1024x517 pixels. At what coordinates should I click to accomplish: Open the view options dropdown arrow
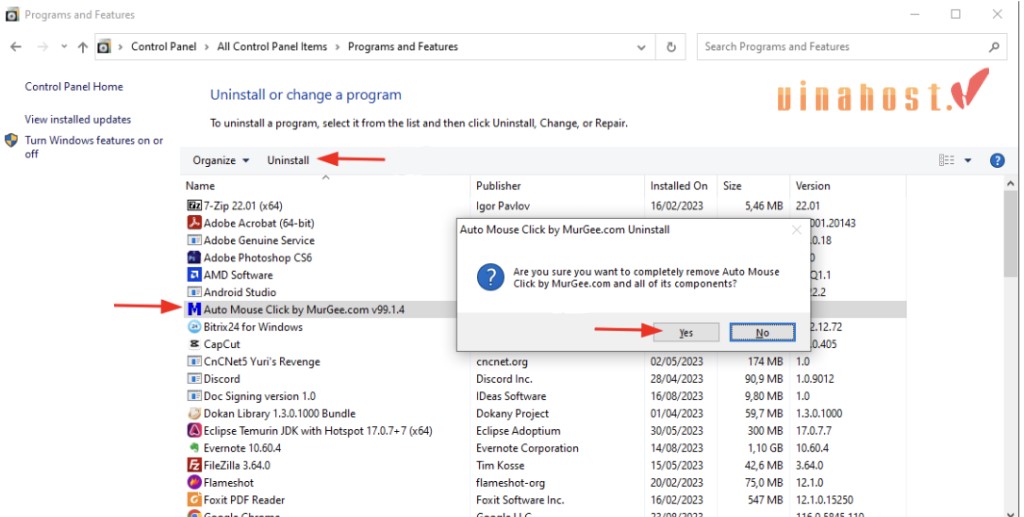968,160
